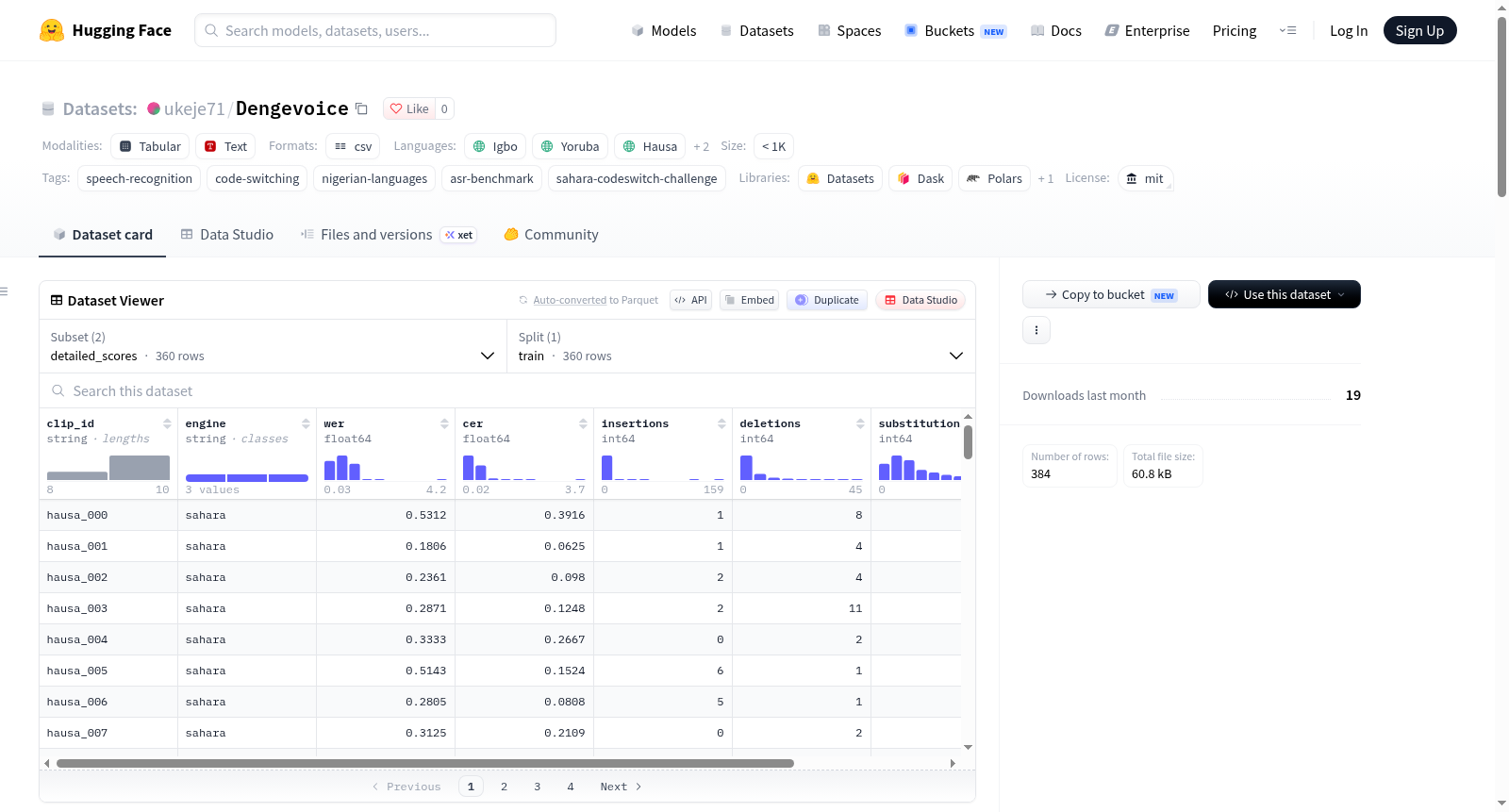Click the speech-recognition tag
Viewport: 1509px width, 812px height.
click(139, 178)
